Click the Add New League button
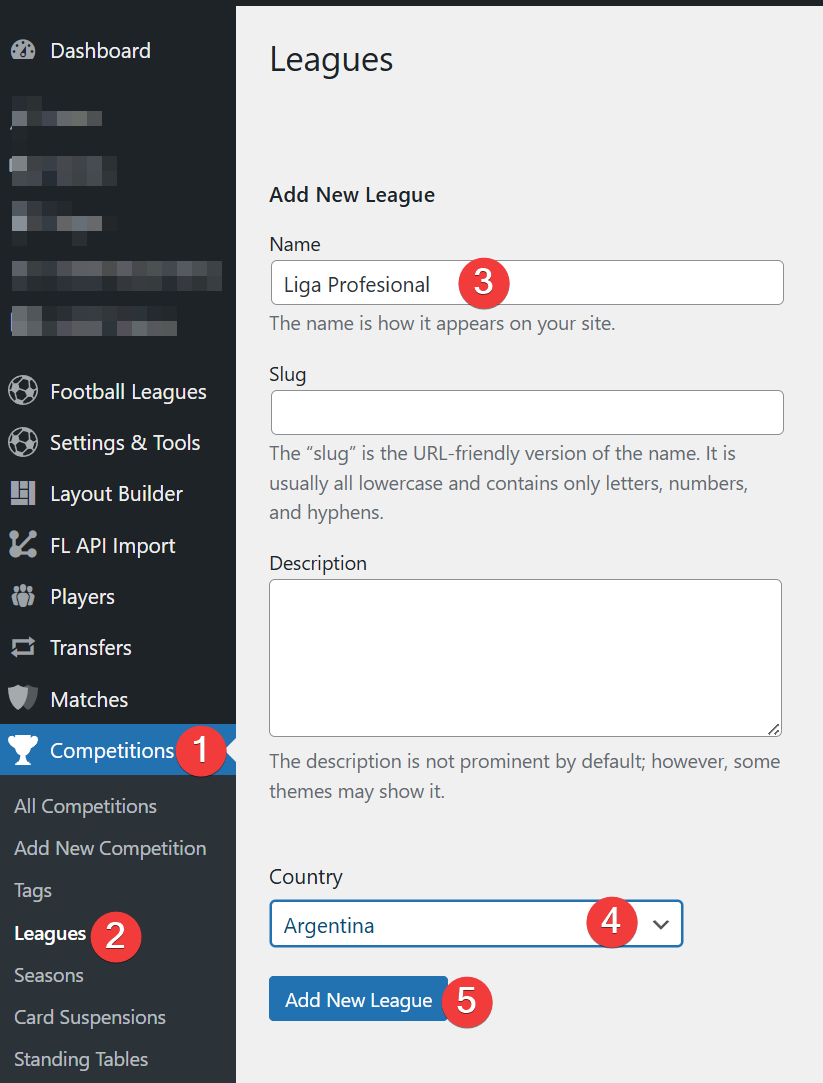Image resolution: width=823 pixels, height=1083 pixels. click(x=358, y=999)
